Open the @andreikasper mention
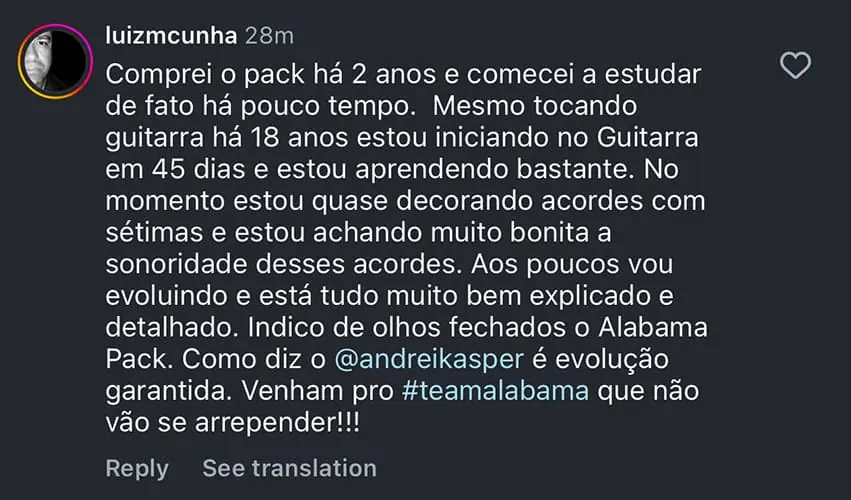Screen dimensions: 851x500 pyautogui.click(x=429, y=359)
